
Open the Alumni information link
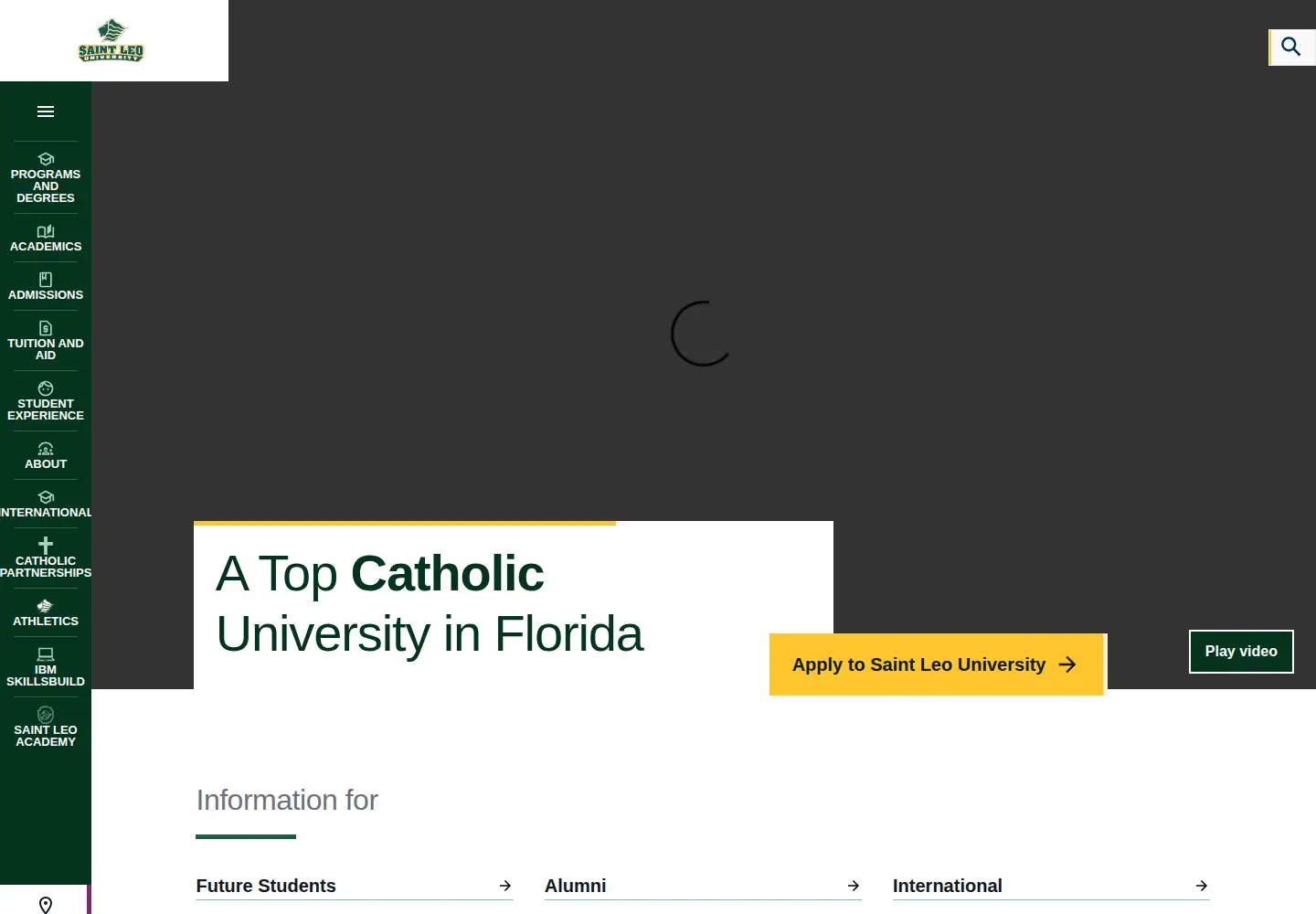(x=703, y=886)
